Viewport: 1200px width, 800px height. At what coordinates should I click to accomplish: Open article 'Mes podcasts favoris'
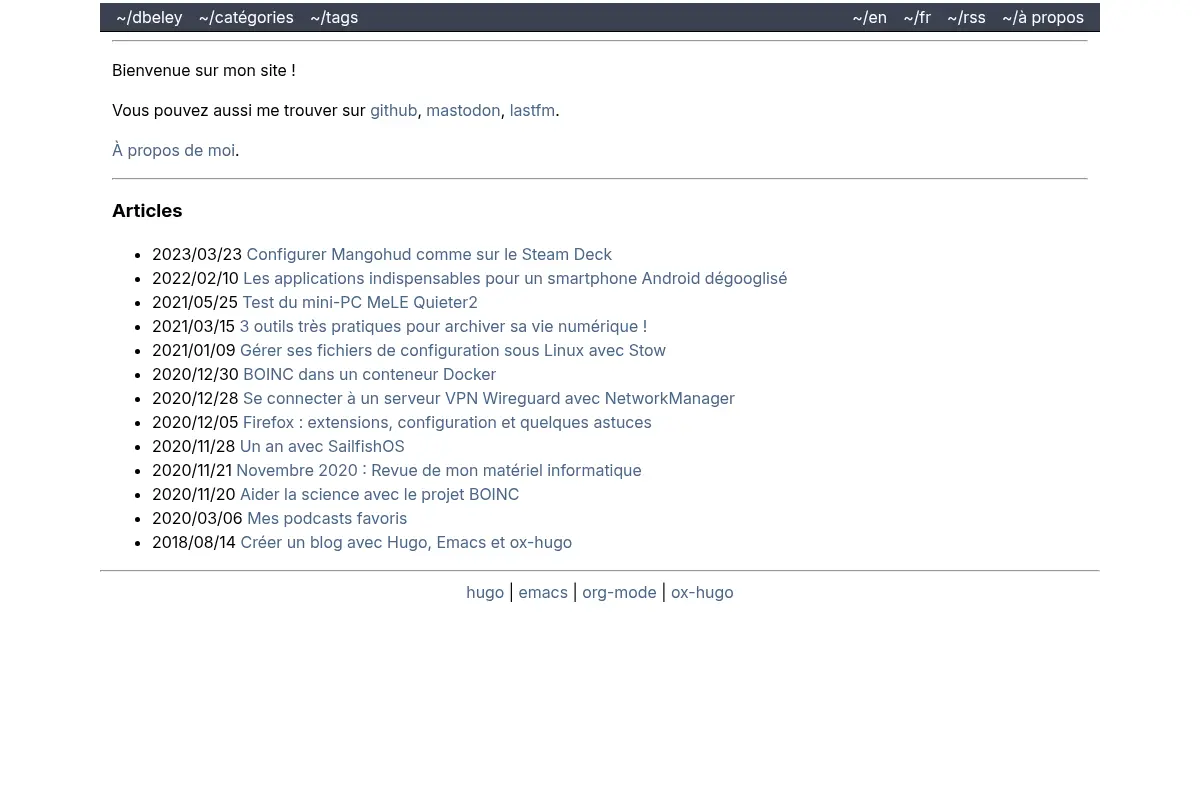click(x=327, y=518)
